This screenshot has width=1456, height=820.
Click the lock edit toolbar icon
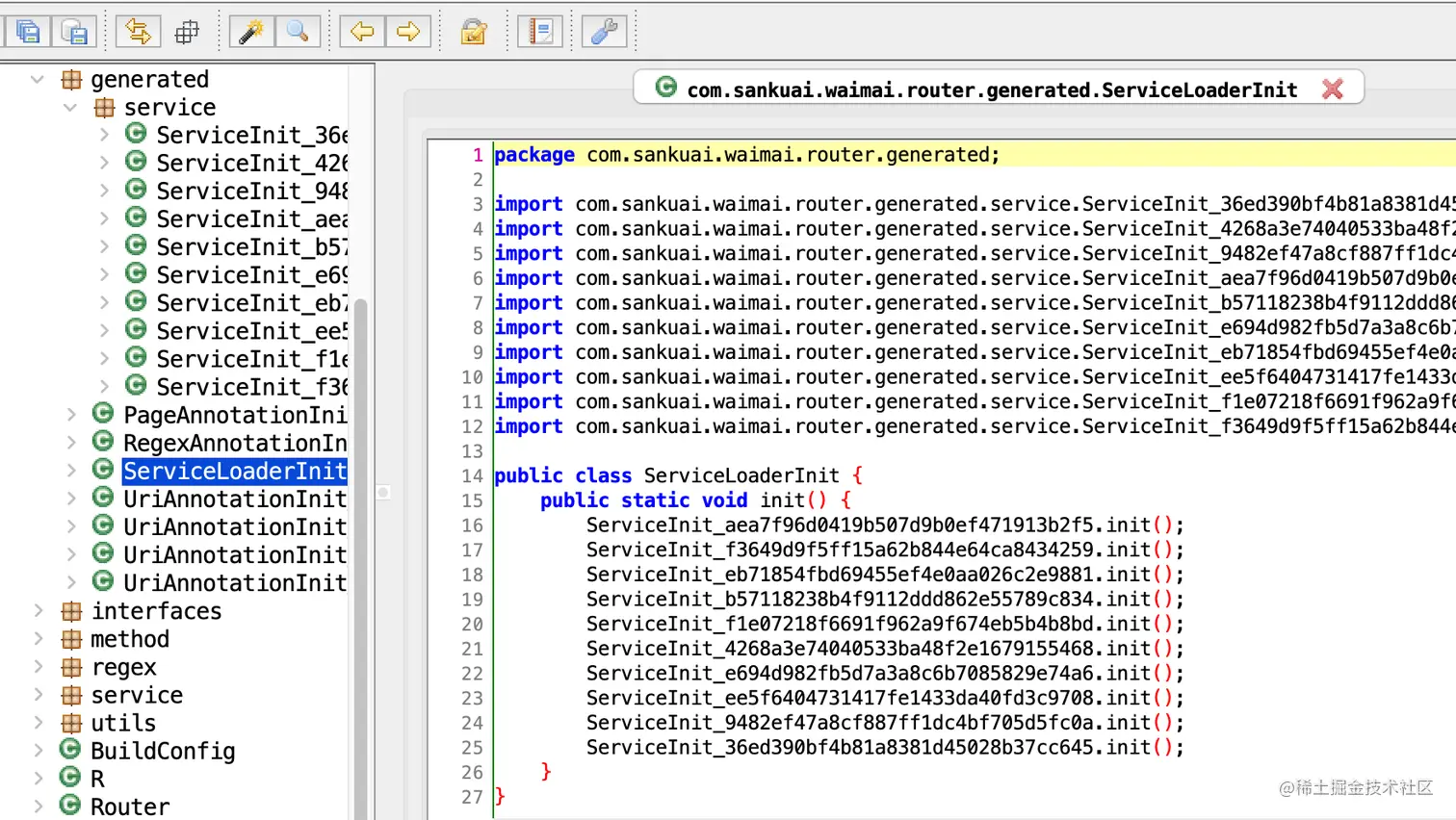[474, 30]
